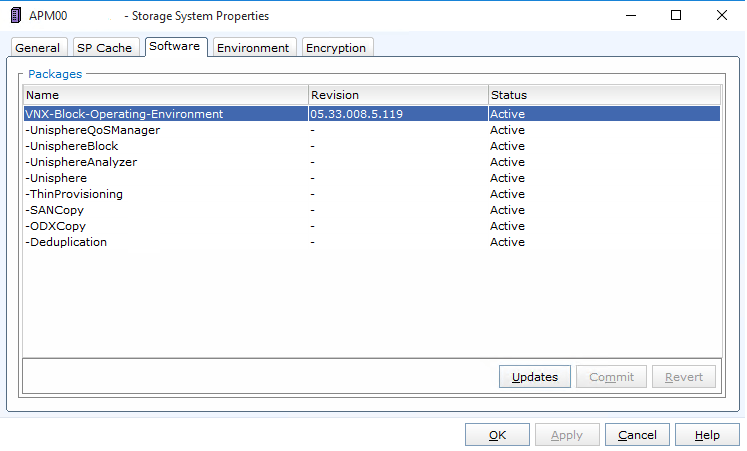This screenshot has width=747, height=451.
Task: Select the -ODXCopy package row
Action: (x=372, y=226)
